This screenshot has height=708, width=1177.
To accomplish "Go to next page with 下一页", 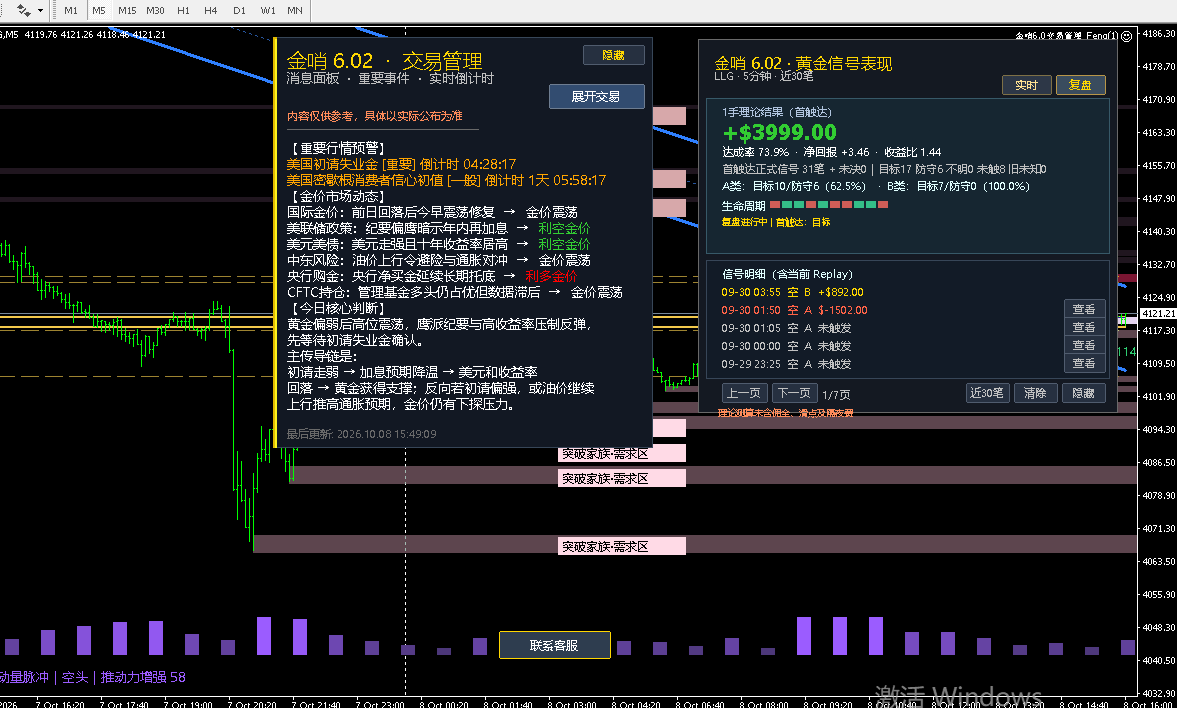I will [x=795, y=393].
